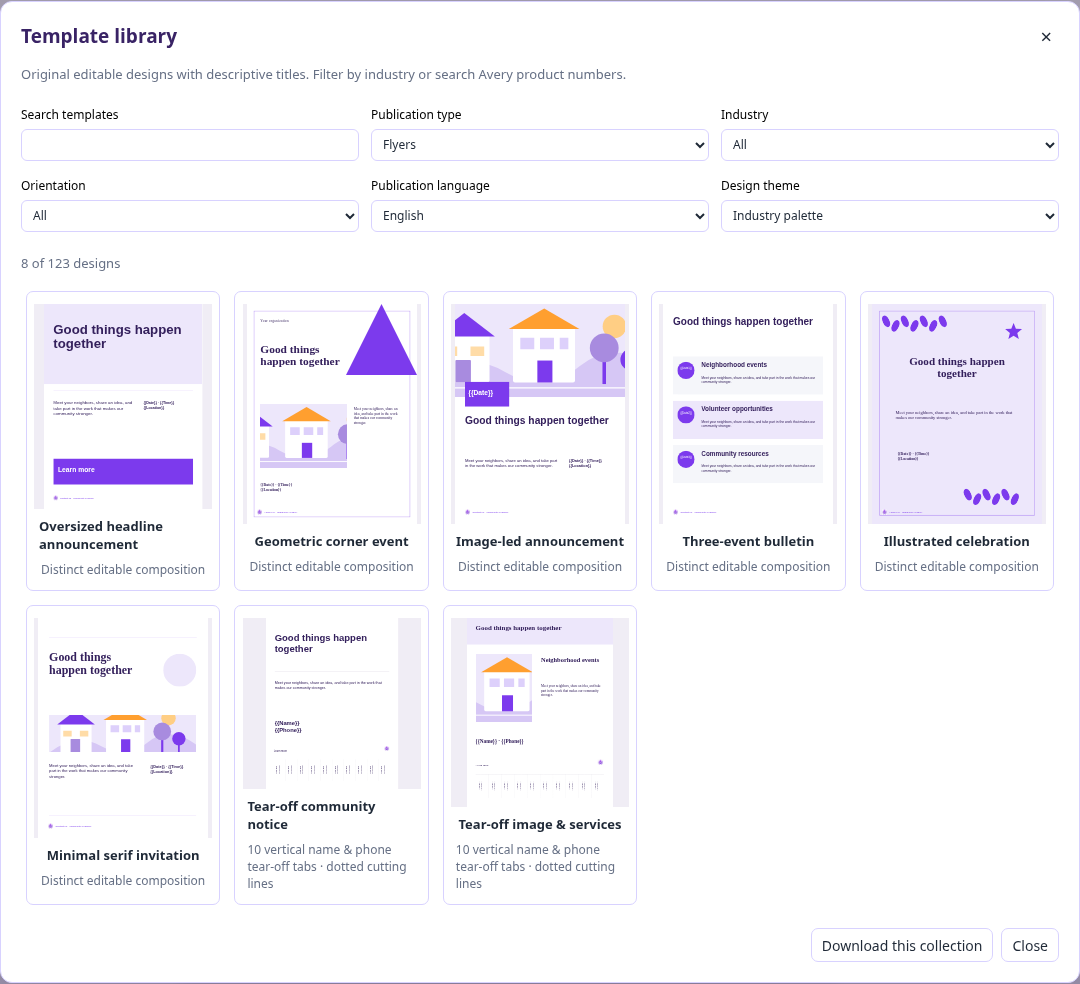Viewport: 1080px width, 984px height.
Task: Change the Publication language dropdown
Action: tap(539, 216)
